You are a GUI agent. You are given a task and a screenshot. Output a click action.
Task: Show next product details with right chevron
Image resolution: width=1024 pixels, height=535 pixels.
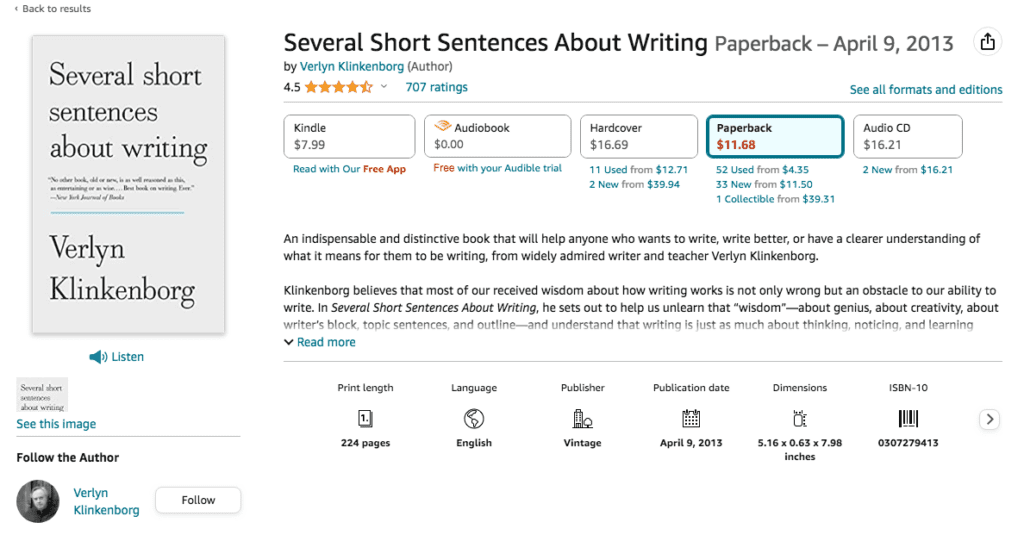[x=989, y=419]
